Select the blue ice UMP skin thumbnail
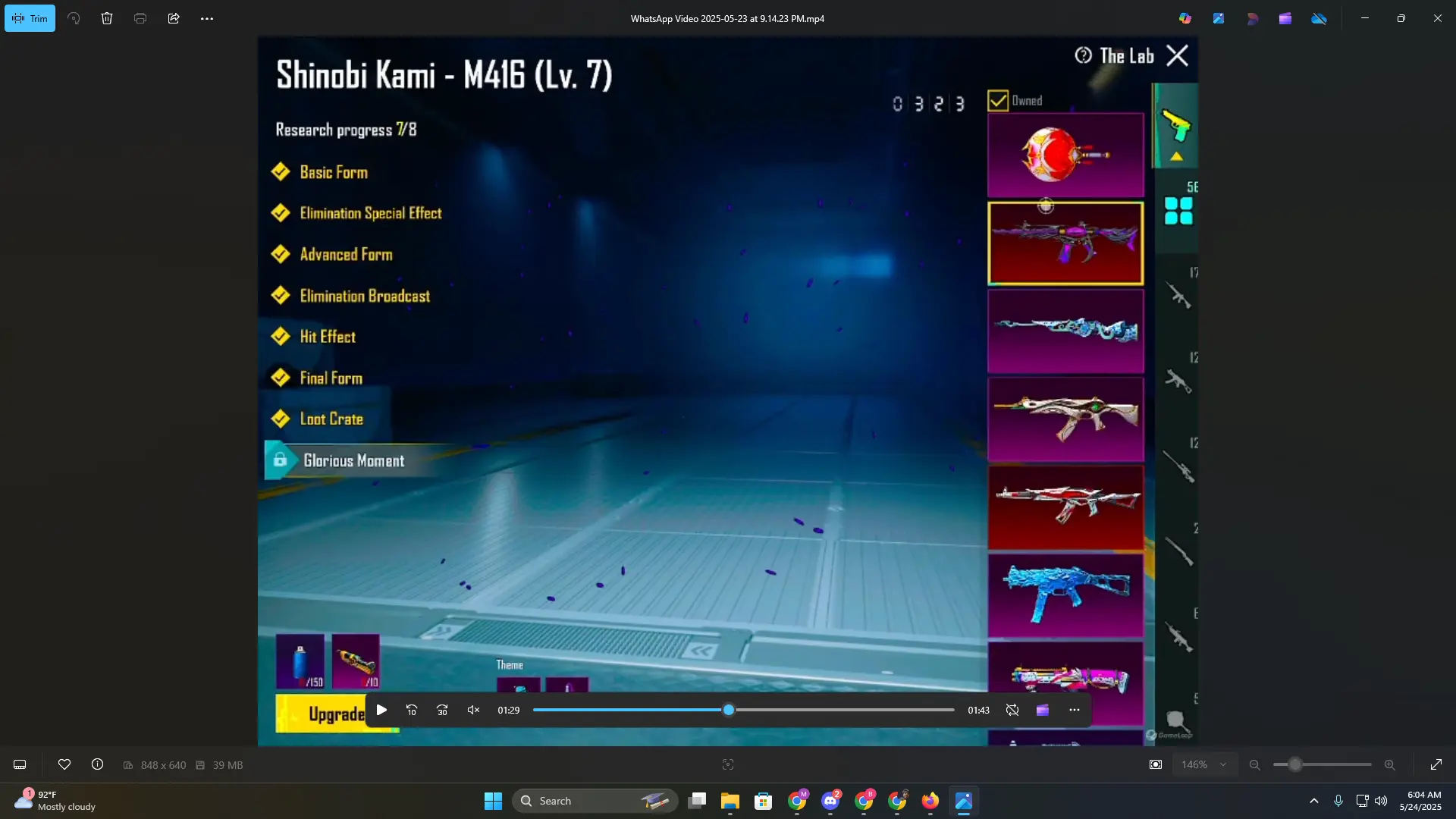This screenshot has height=819, width=1456. pos(1065,595)
